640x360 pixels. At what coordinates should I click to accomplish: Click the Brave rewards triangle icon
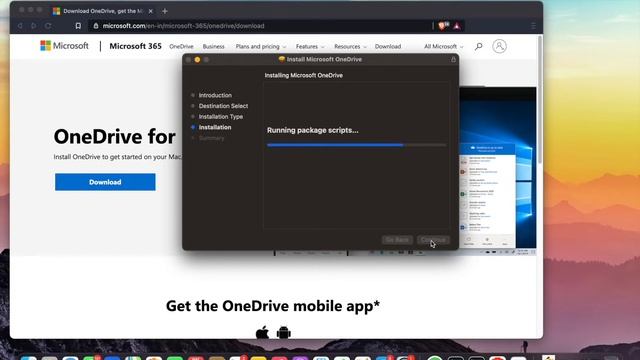pyautogui.click(x=457, y=26)
